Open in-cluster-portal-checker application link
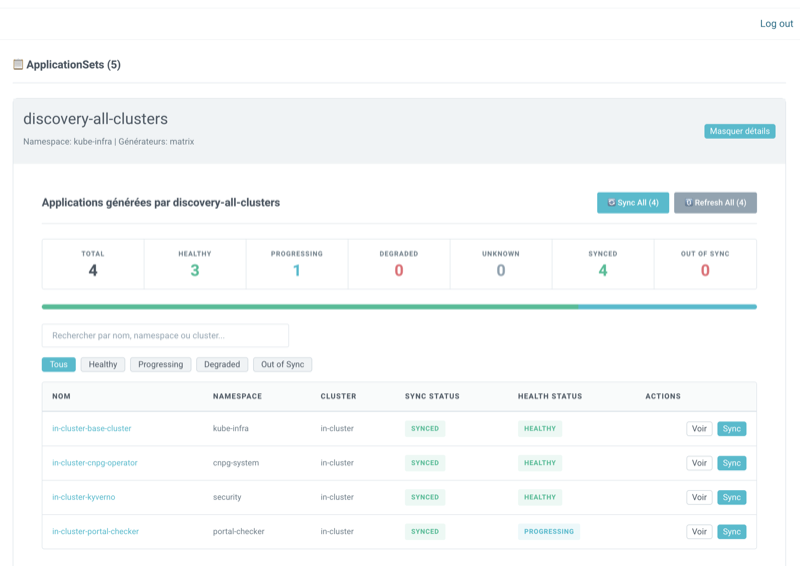Image resolution: width=800 pixels, height=566 pixels. pos(96,531)
